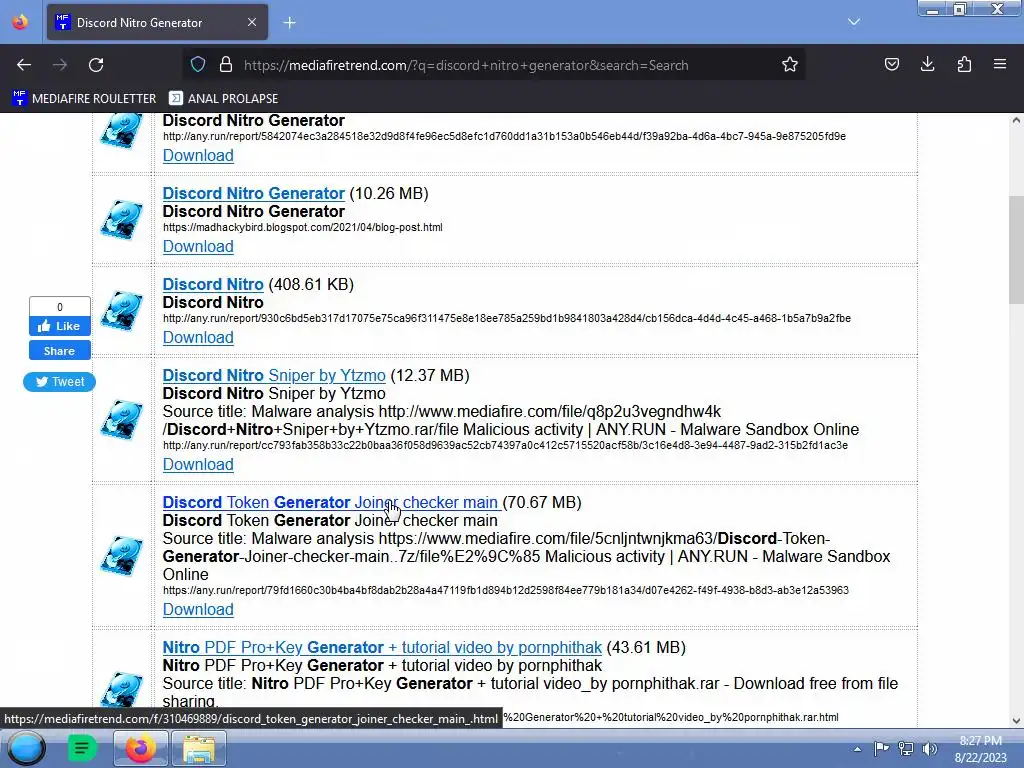The height and width of the screenshot is (768, 1024).
Task: Go back to the previous page
Action: pyautogui.click(x=24, y=65)
